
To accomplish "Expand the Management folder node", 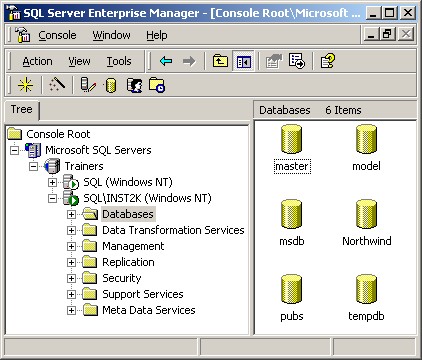I will coord(71,246).
